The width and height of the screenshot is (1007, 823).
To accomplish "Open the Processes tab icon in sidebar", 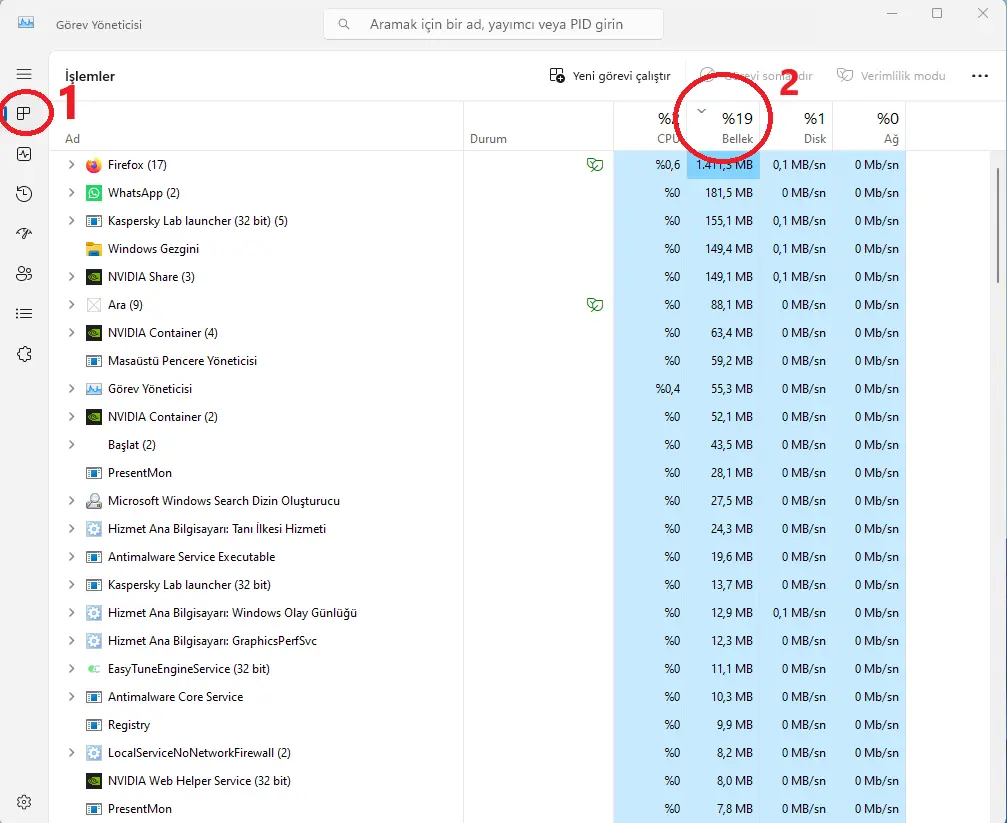I will (24, 114).
